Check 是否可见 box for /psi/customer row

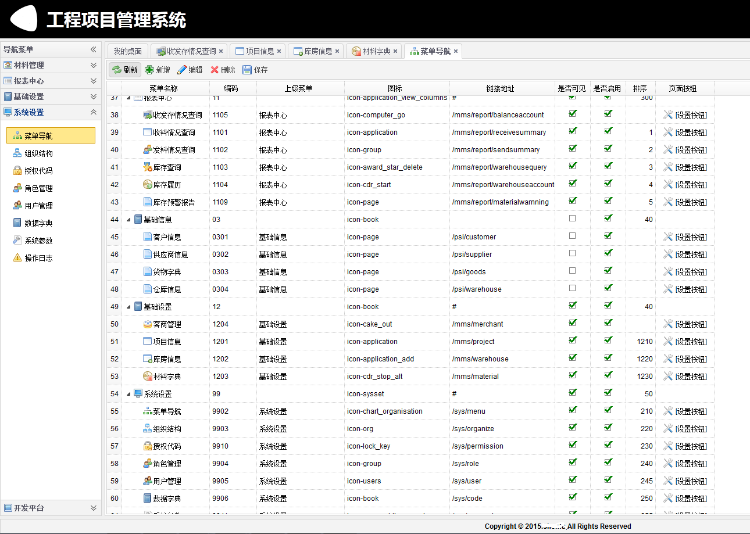tap(572, 236)
